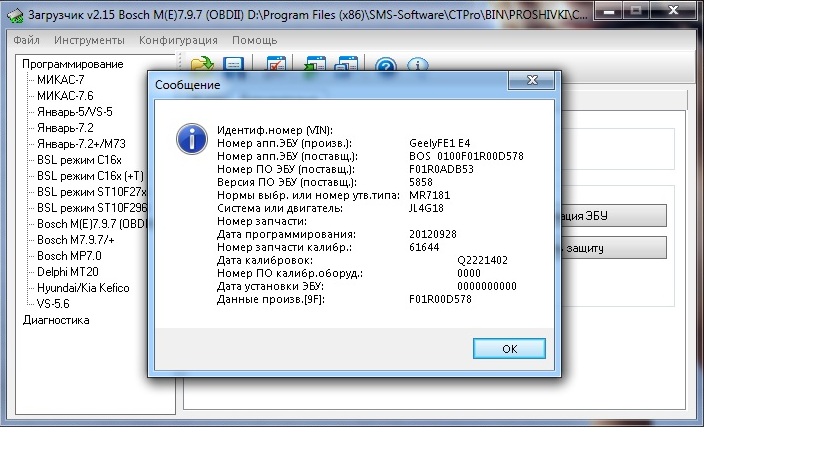The width and height of the screenshot is (819, 460).
Task: Choose the Январь-7.2 tree entry
Action: pos(65,128)
